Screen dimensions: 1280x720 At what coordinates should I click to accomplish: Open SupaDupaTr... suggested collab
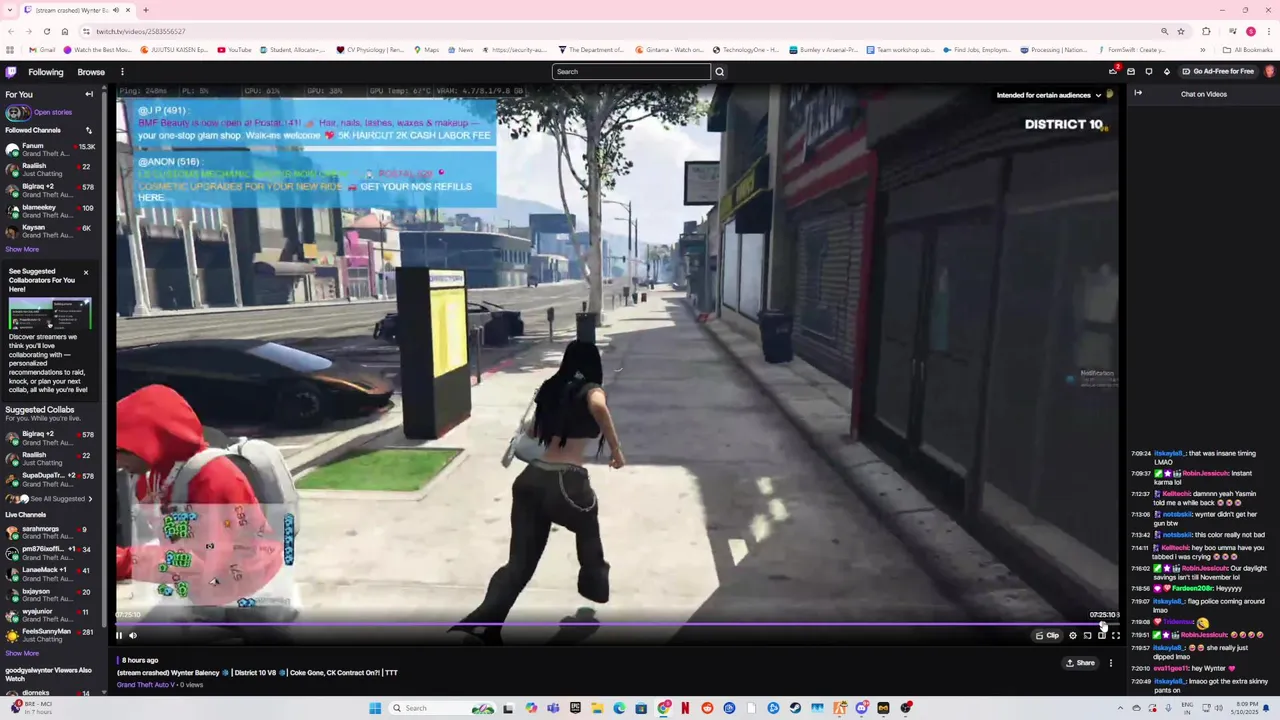point(50,479)
